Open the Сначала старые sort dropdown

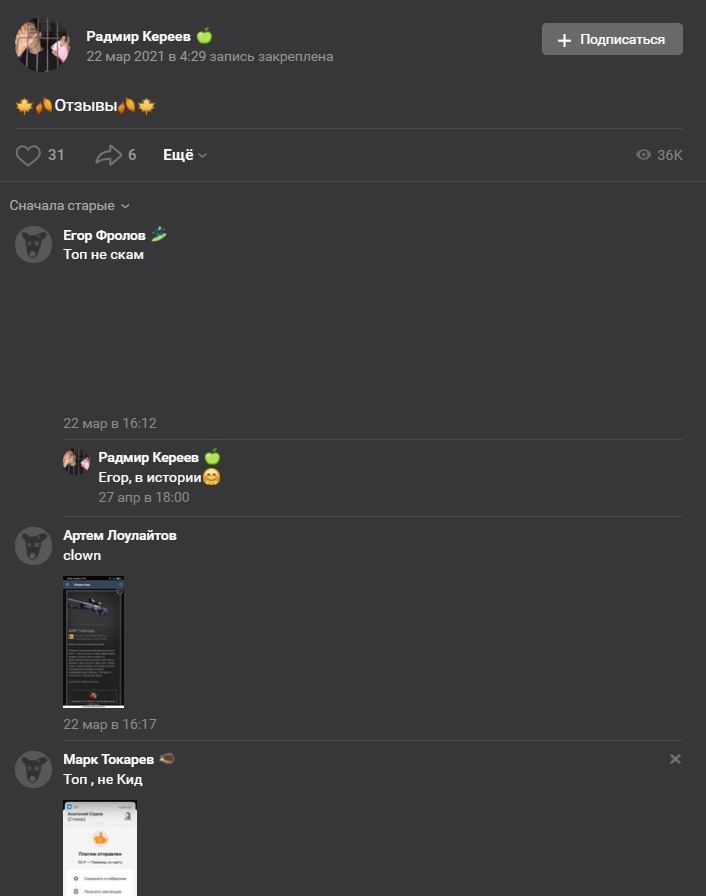(69, 206)
